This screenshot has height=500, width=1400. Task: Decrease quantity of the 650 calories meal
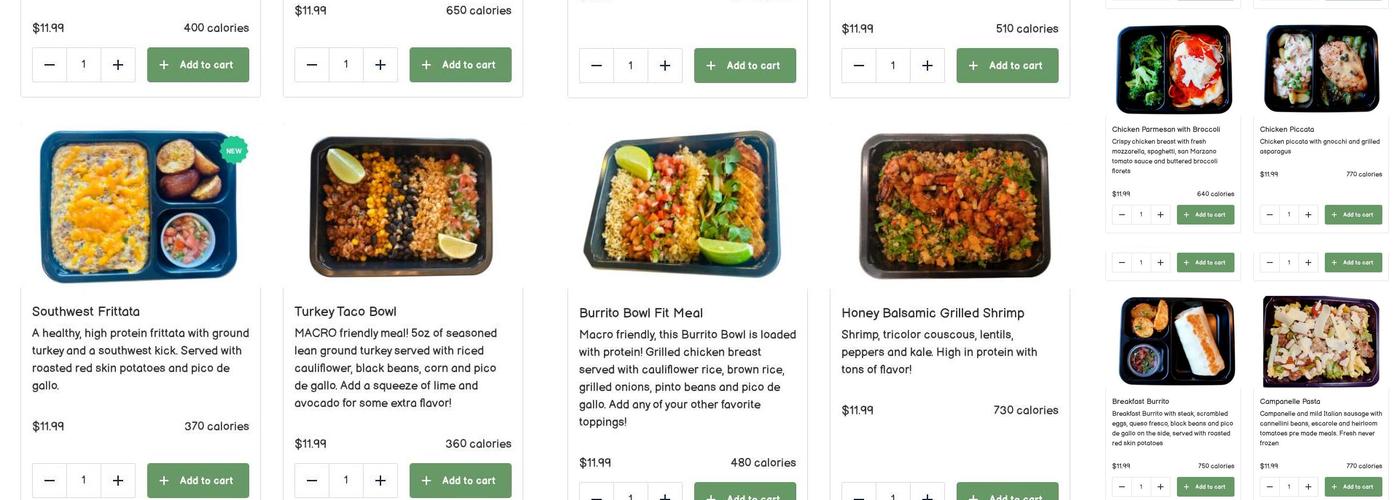tap(311, 65)
